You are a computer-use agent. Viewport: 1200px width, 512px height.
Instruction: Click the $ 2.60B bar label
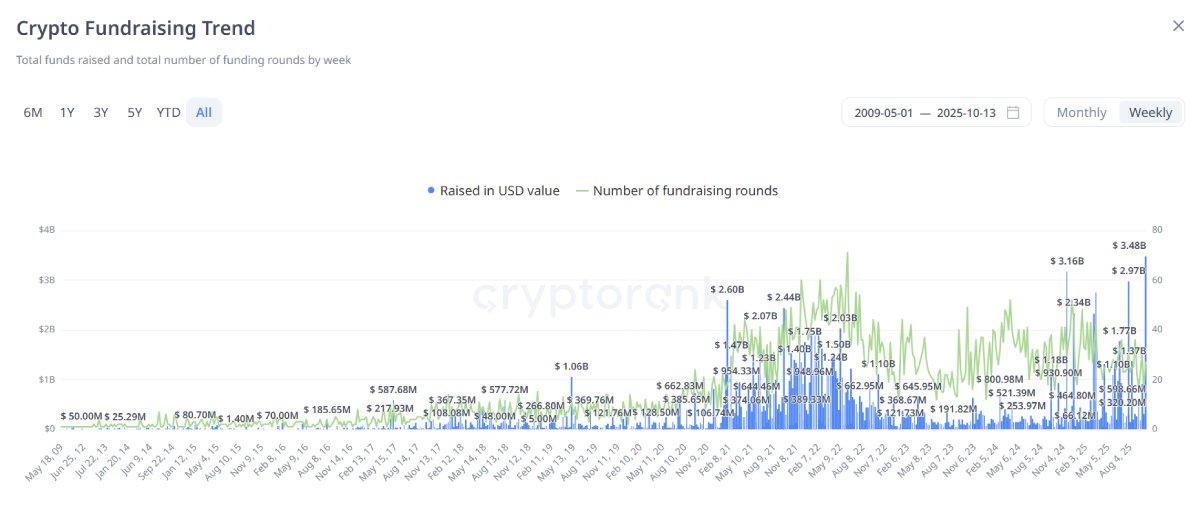[727, 289]
